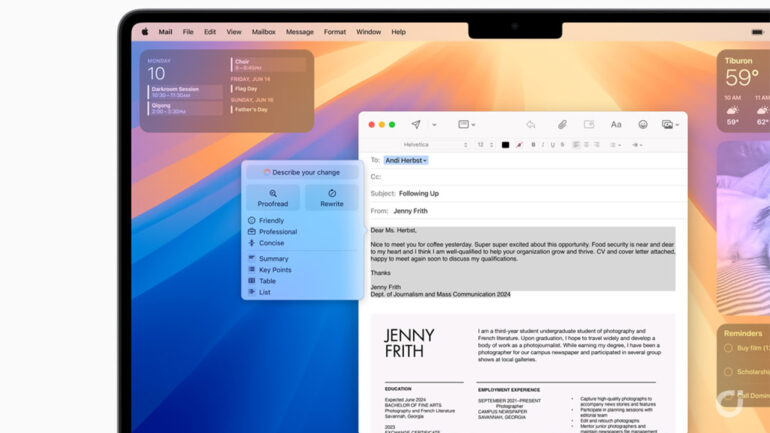This screenshot has width=770, height=433.
Task: Choose the Rewrite writing tool
Action: [331, 198]
